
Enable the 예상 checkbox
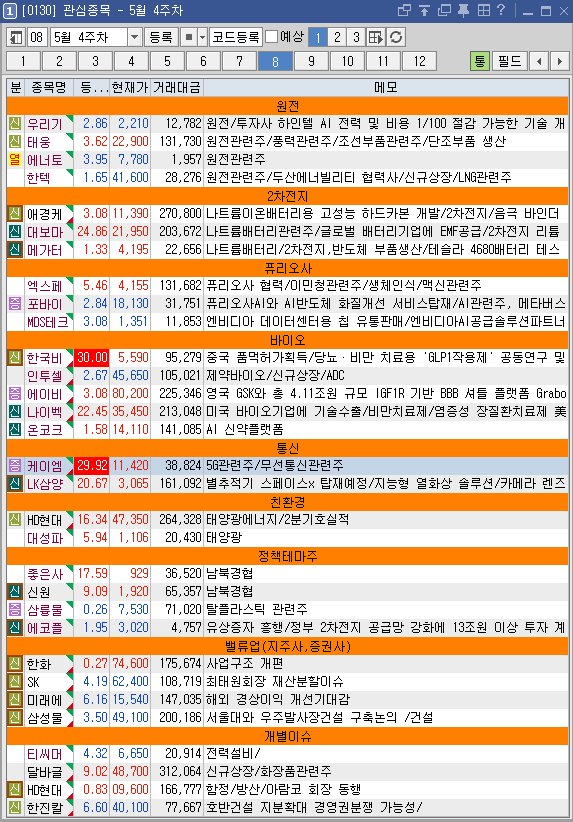[x=272, y=37]
